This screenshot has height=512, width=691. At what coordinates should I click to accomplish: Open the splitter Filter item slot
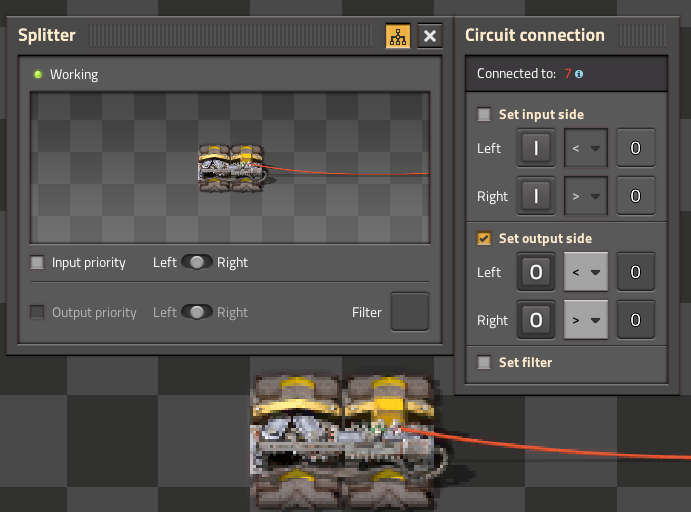coord(410,312)
